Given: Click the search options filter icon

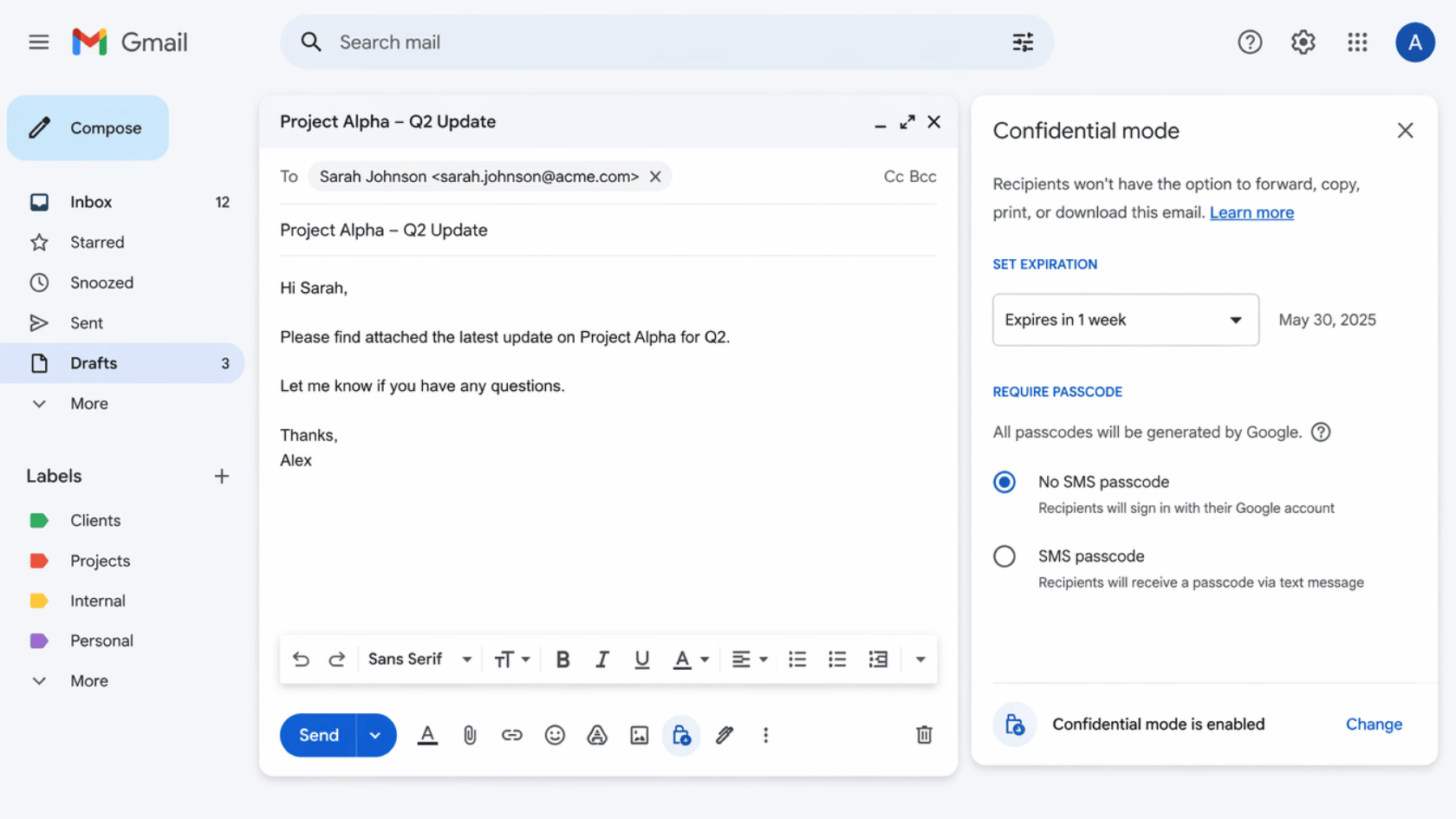Looking at the screenshot, I should pyautogui.click(x=1023, y=42).
